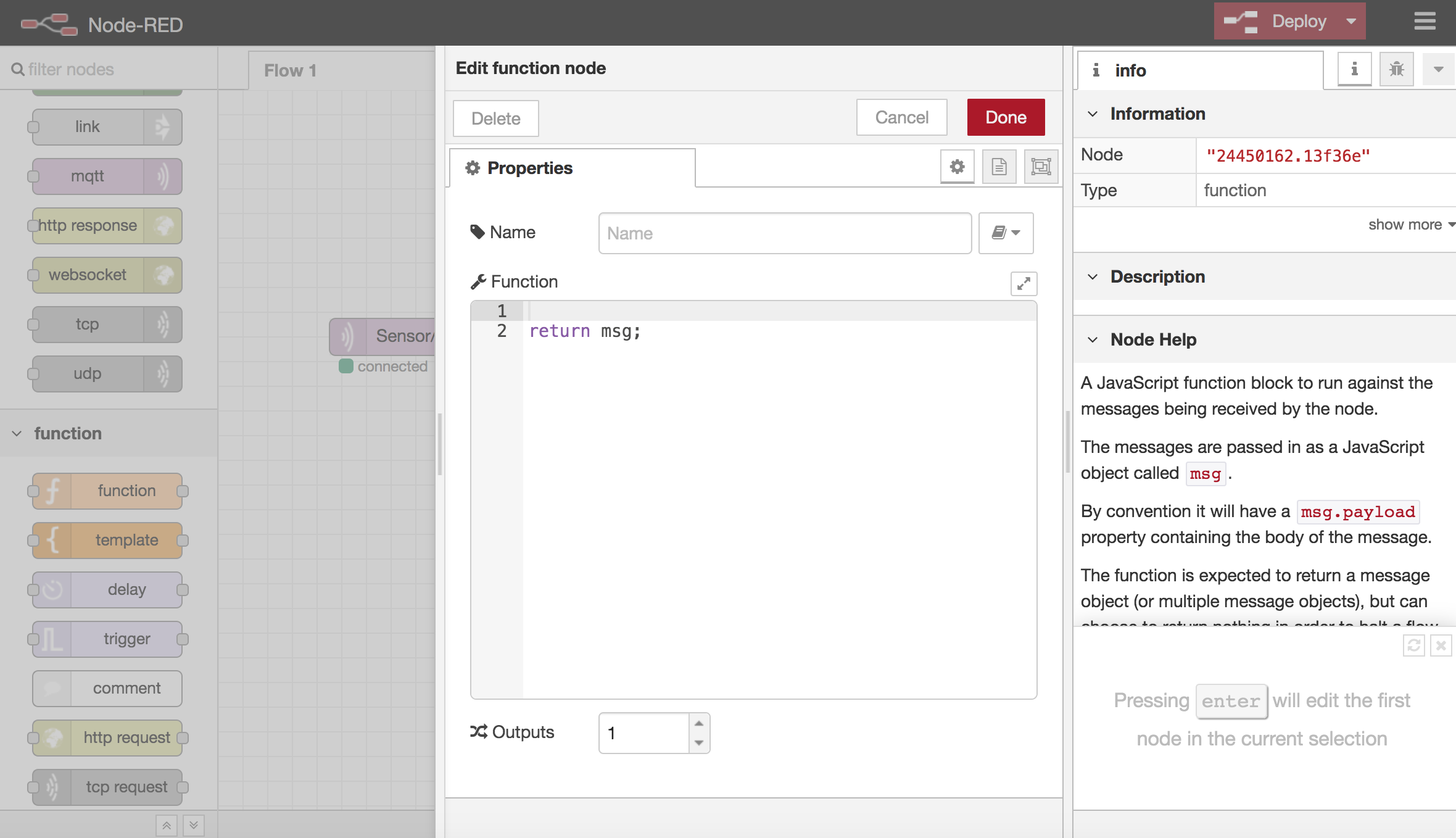Select the Sensor mqtt node on canvas
The height and width of the screenshot is (838, 1456).
[383, 336]
